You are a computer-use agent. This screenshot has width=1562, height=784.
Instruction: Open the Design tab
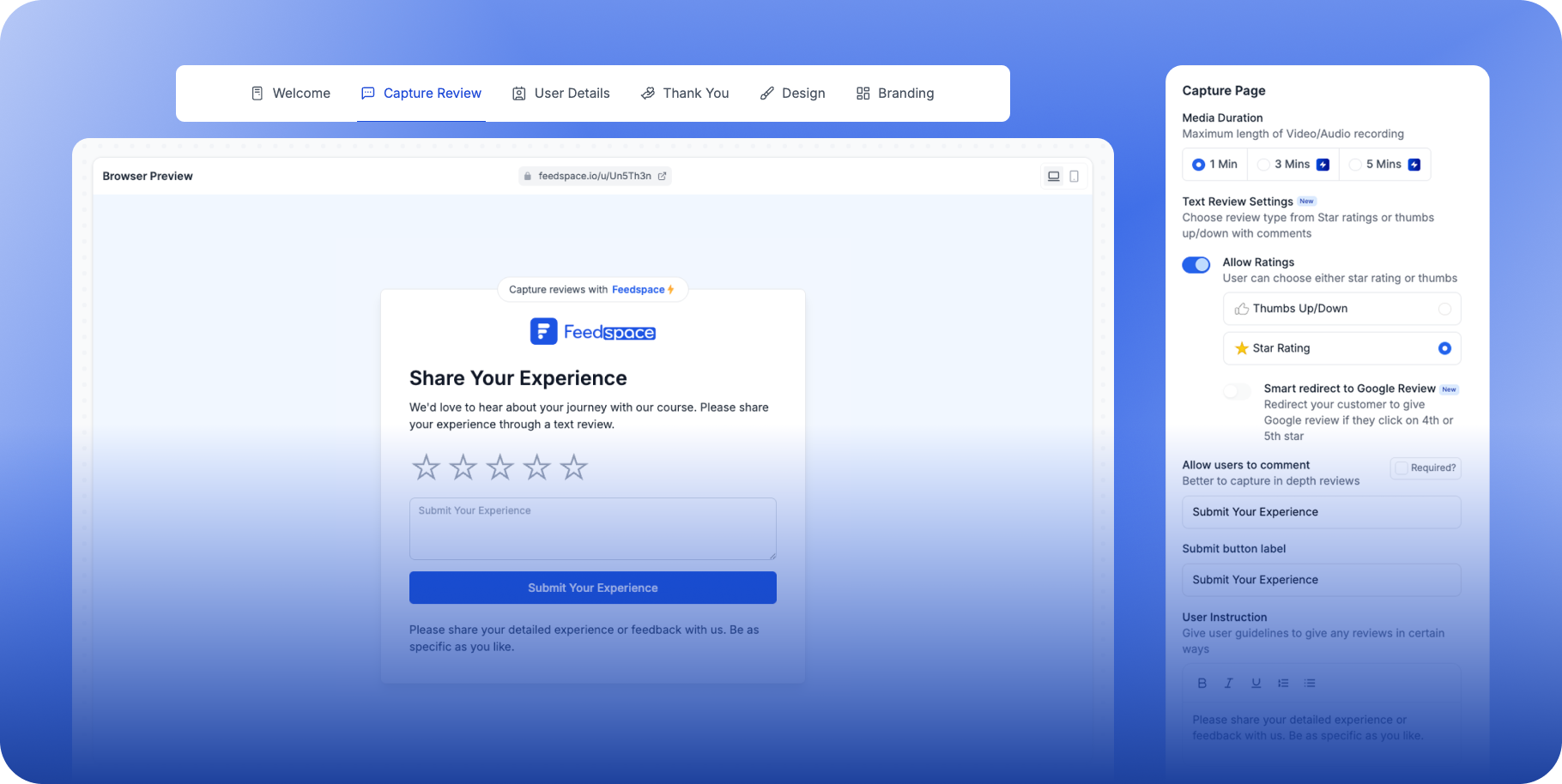(793, 93)
